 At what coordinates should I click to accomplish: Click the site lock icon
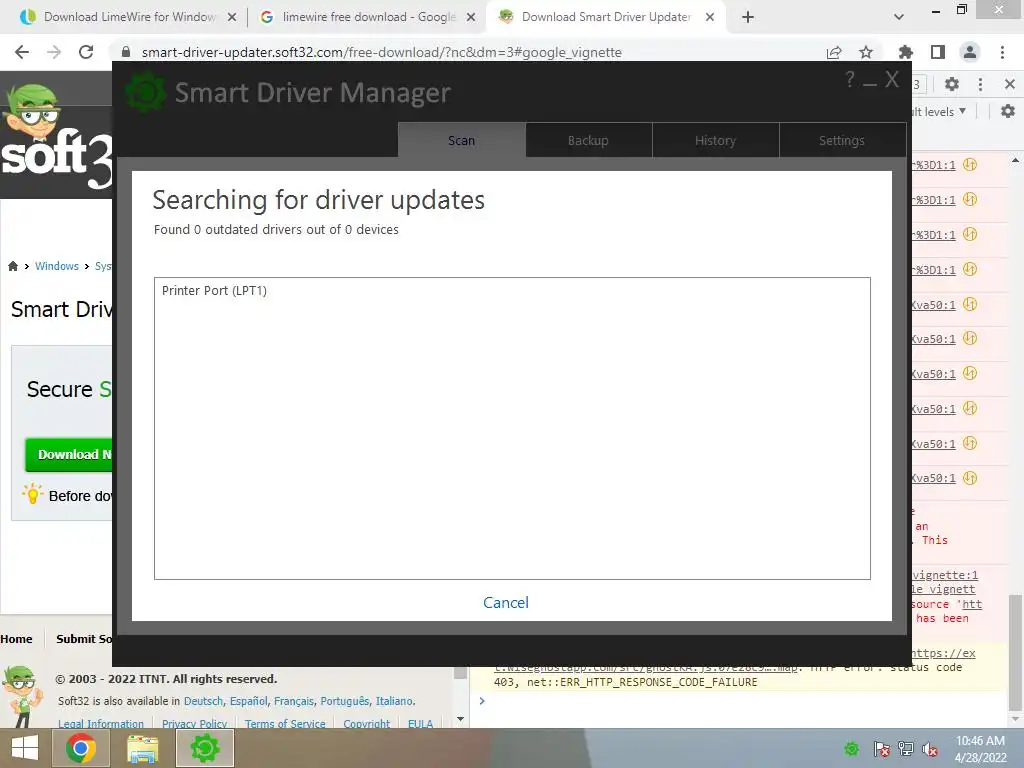pos(126,52)
